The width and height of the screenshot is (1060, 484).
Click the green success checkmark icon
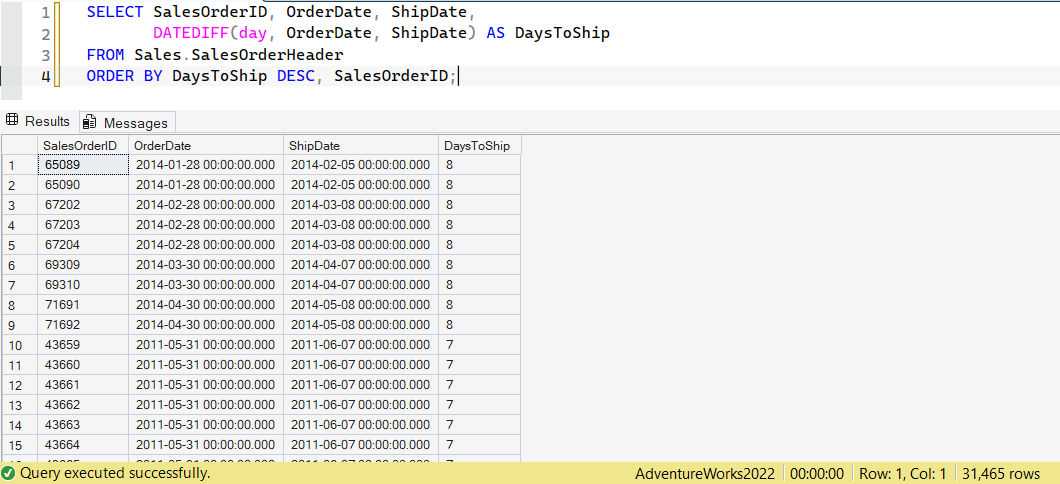point(8,473)
